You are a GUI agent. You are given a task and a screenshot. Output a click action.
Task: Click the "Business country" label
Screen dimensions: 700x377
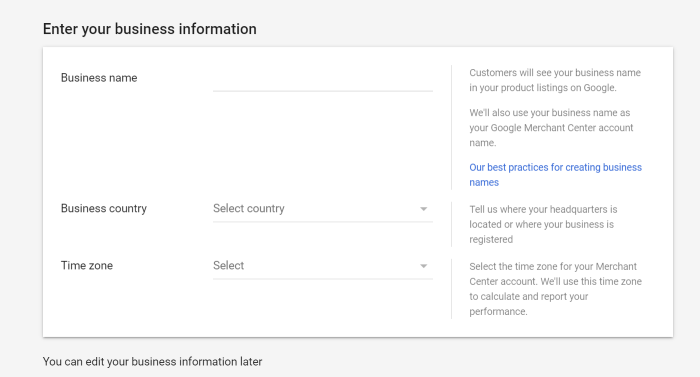(104, 209)
